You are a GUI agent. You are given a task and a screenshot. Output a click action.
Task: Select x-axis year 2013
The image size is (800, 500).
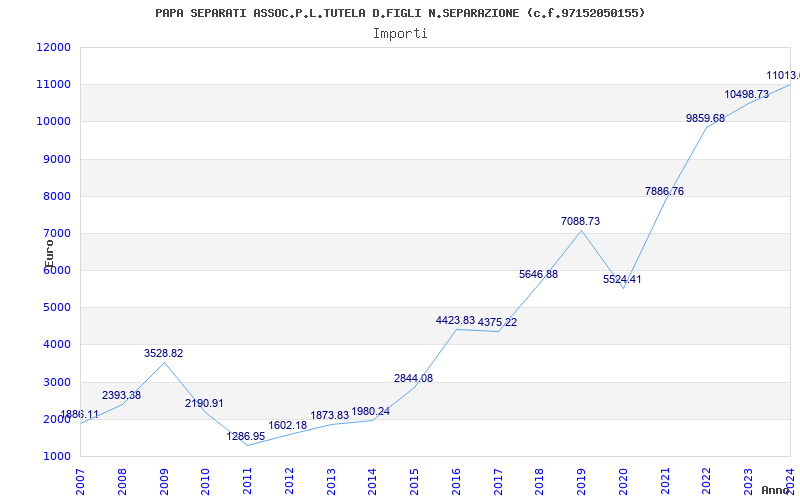(x=331, y=482)
